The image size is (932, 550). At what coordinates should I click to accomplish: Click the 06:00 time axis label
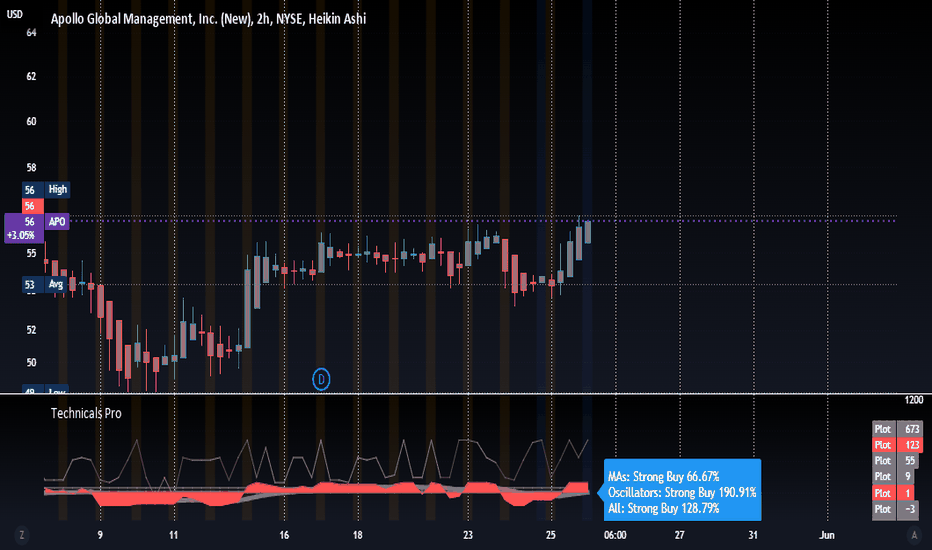coord(615,535)
